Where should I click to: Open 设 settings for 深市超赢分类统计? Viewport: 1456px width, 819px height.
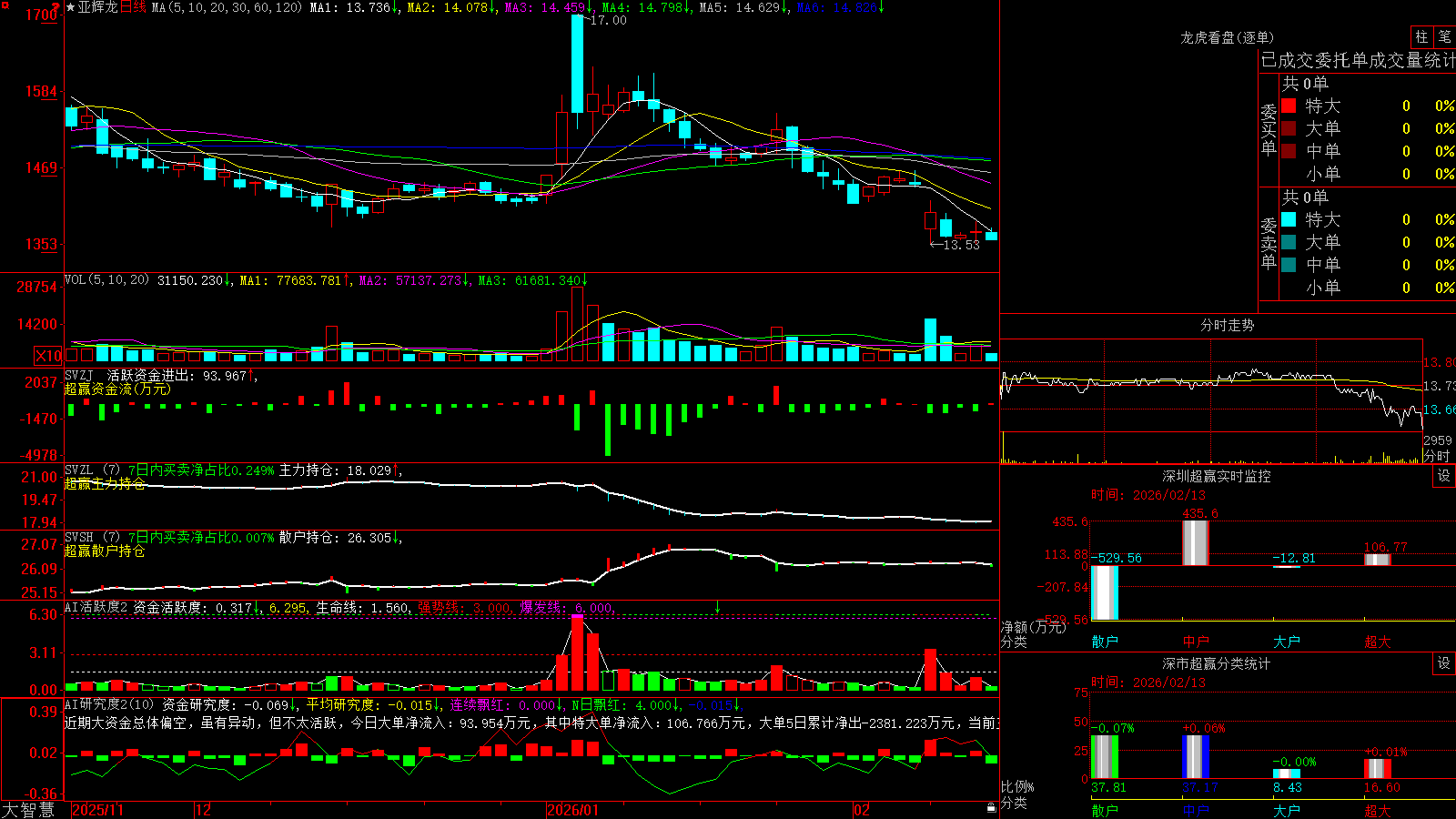point(1444,663)
